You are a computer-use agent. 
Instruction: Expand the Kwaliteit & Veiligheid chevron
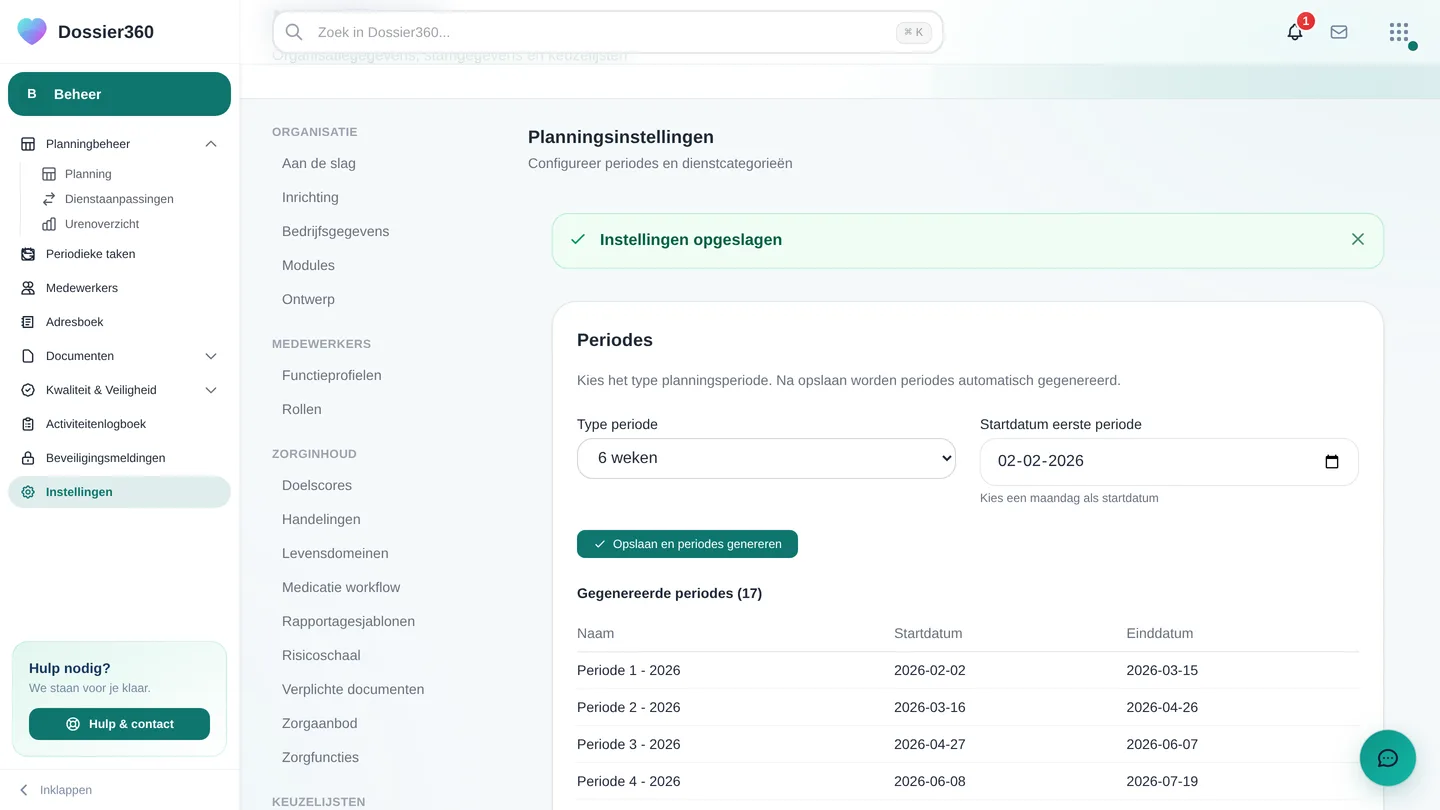click(x=211, y=390)
